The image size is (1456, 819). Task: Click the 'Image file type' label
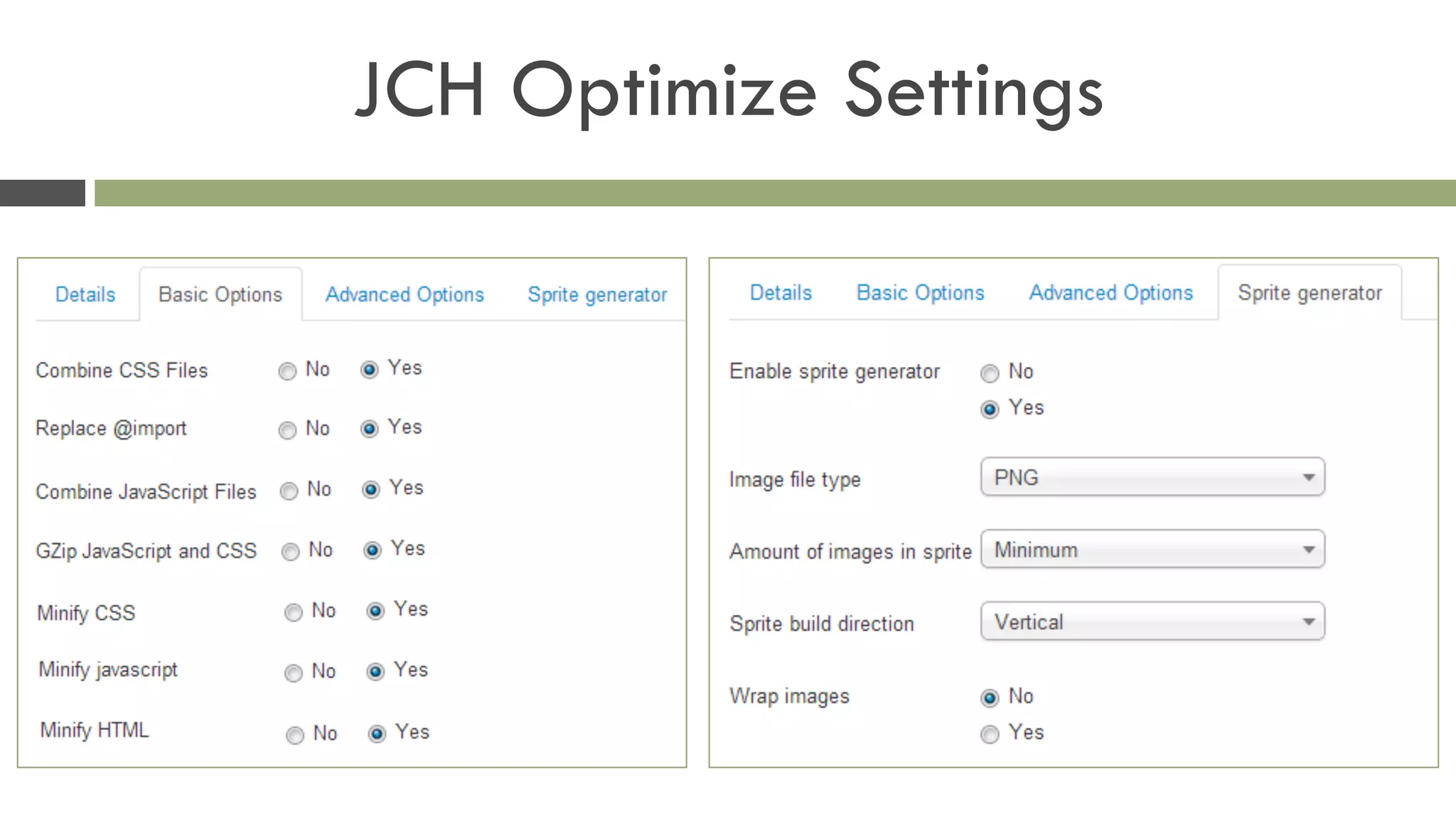[795, 480]
